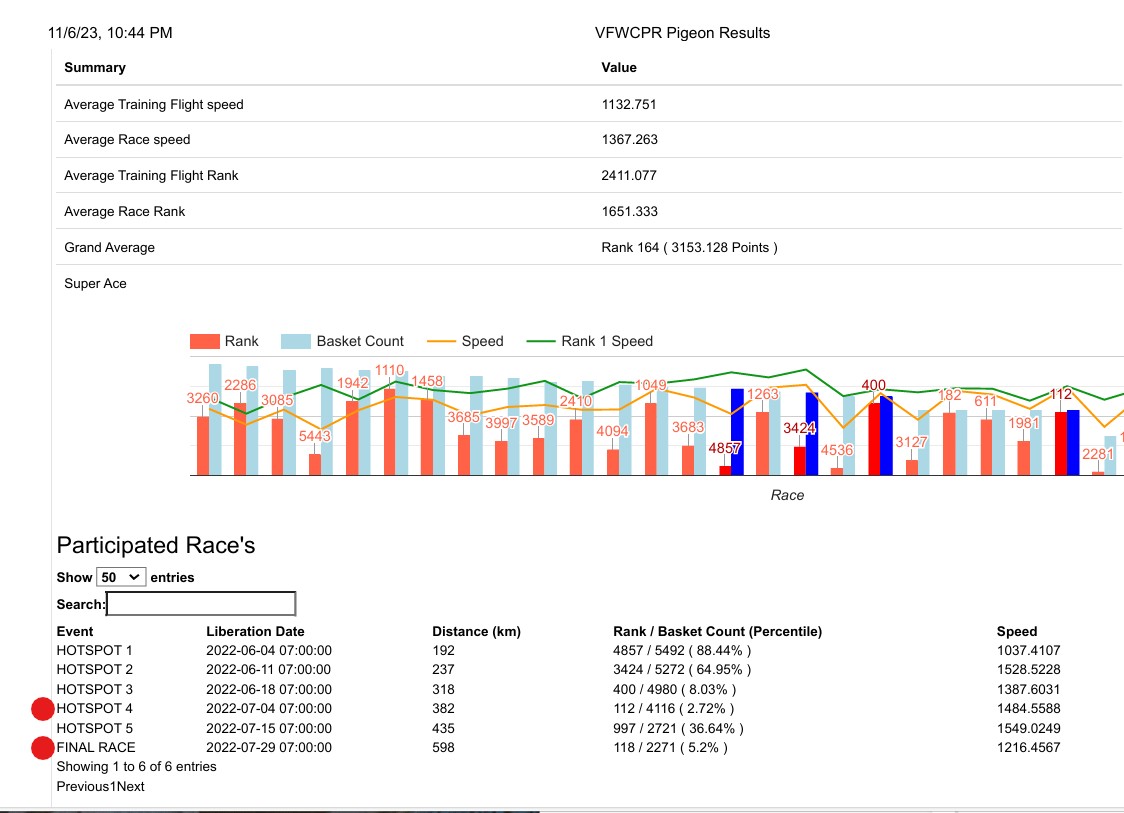Go to Next page of entries

click(130, 786)
